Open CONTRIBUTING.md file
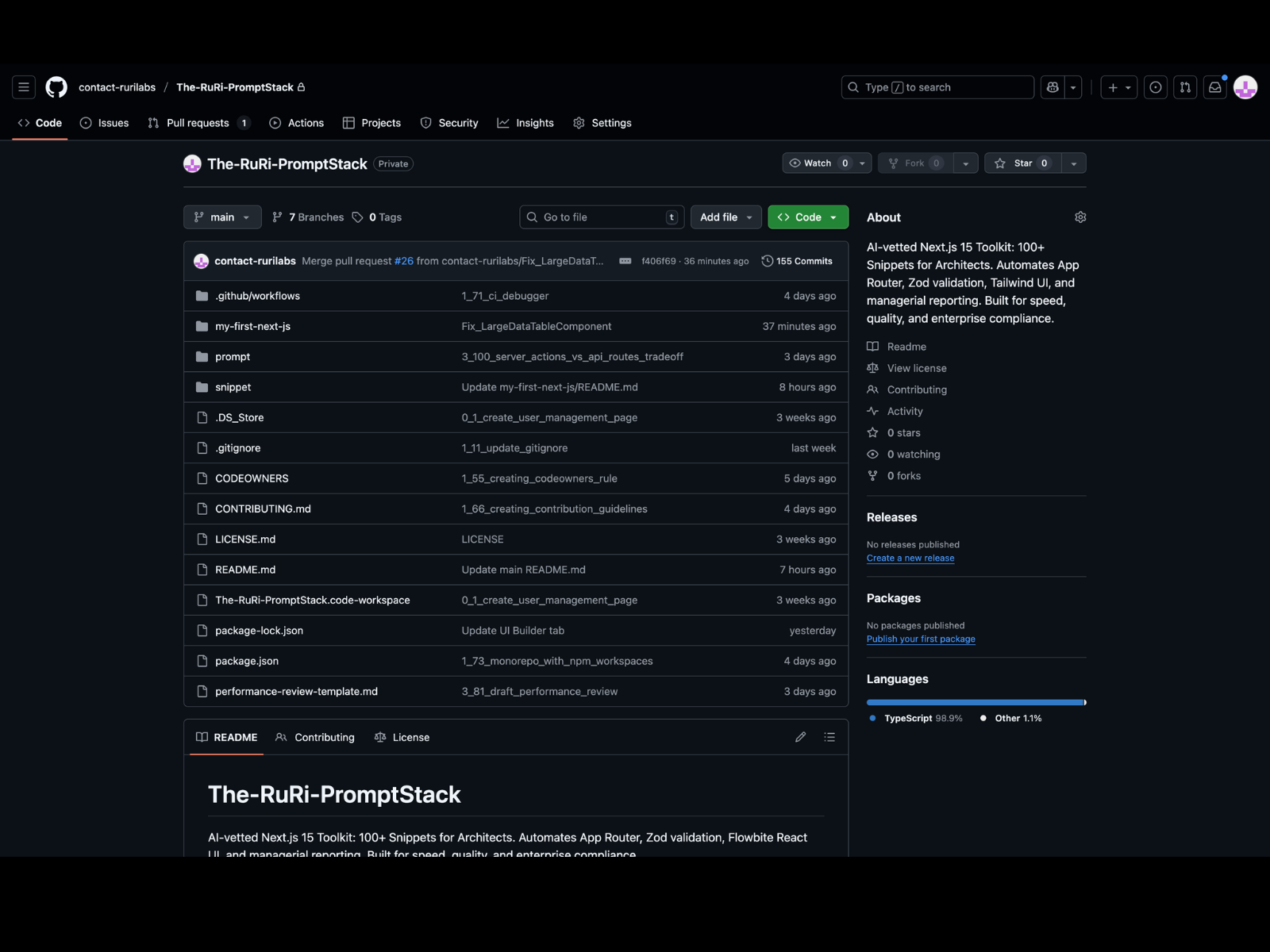The height and width of the screenshot is (952, 1270). click(x=263, y=509)
